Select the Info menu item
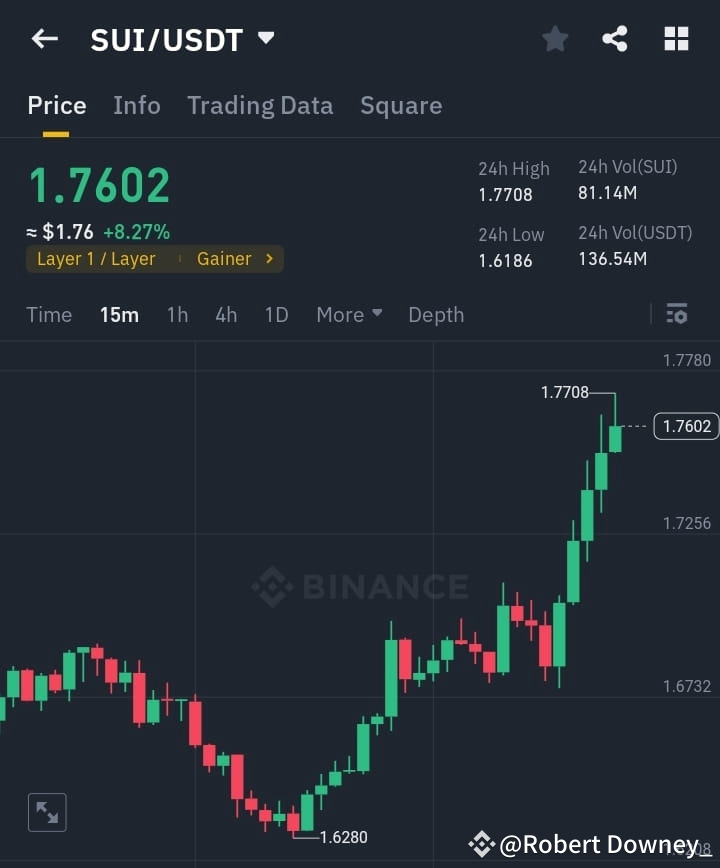The width and height of the screenshot is (720, 868). (x=137, y=105)
